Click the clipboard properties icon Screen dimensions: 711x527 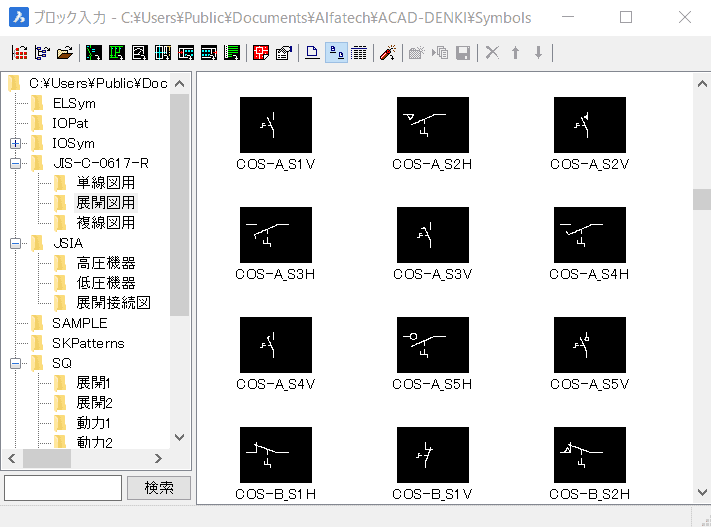point(284,53)
